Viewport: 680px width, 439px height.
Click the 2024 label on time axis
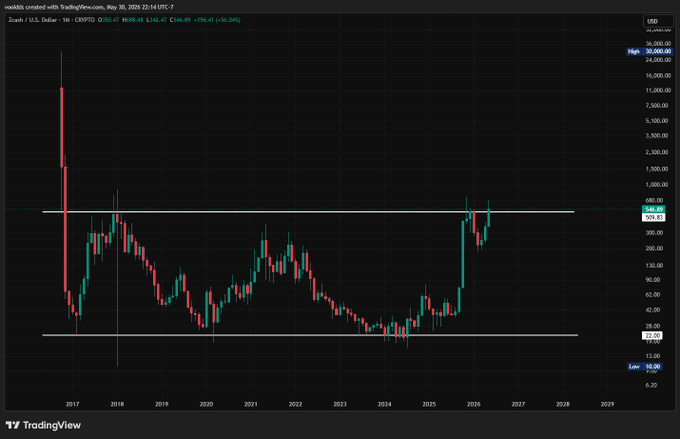click(385, 404)
